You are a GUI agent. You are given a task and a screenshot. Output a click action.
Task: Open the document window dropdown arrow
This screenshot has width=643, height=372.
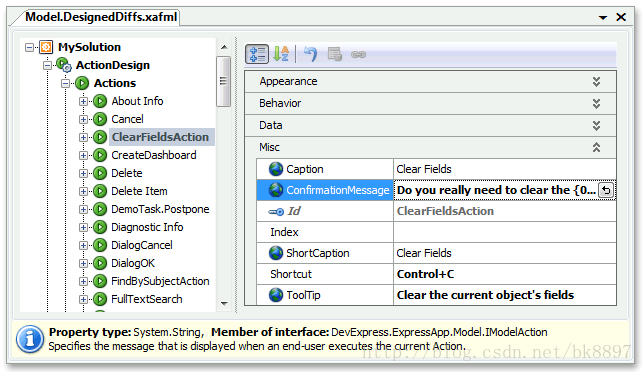(603, 17)
